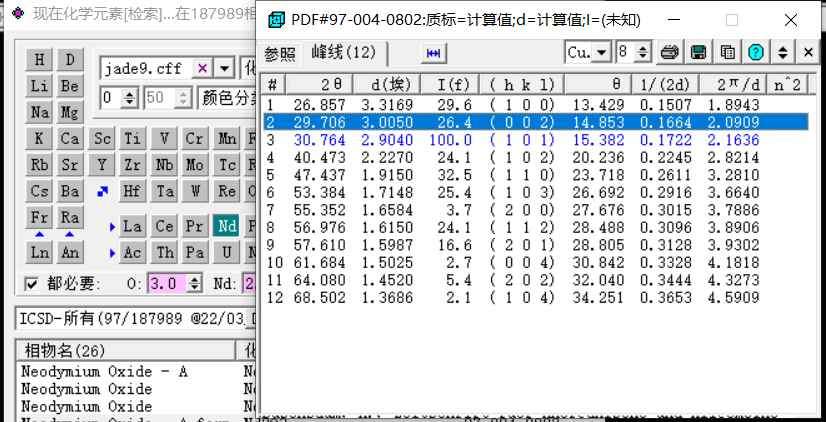
Task: Click the copy icon in the PDF toolbar
Action: pos(727,53)
